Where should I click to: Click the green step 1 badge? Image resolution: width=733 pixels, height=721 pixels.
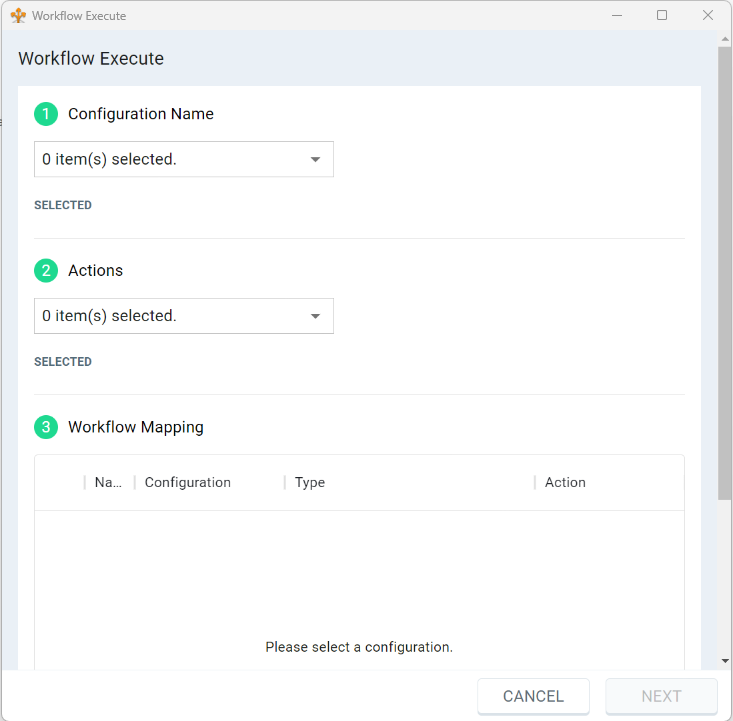[x=46, y=114]
